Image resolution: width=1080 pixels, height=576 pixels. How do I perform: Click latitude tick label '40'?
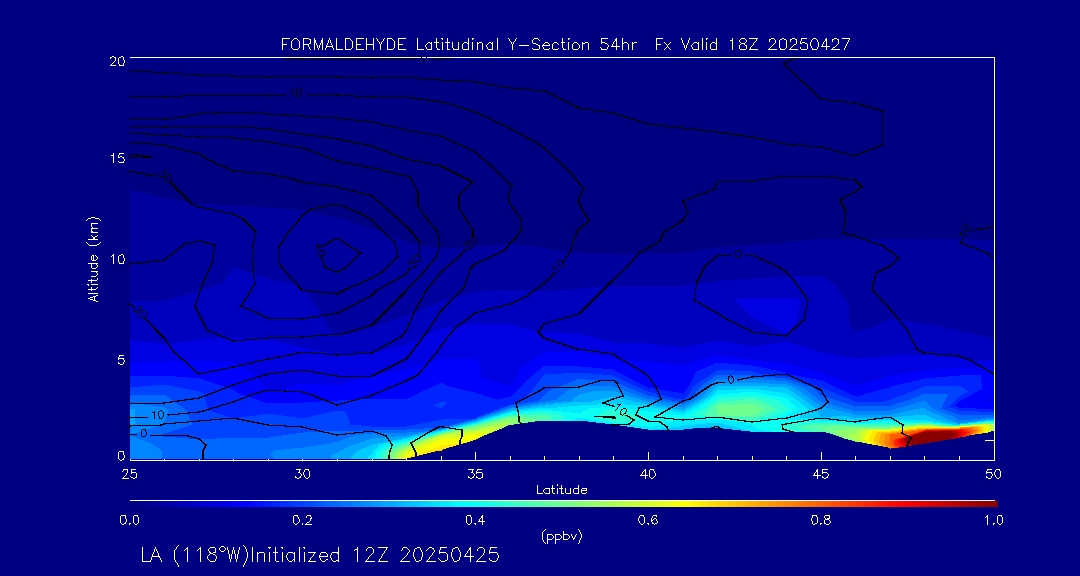pyautogui.click(x=648, y=473)
